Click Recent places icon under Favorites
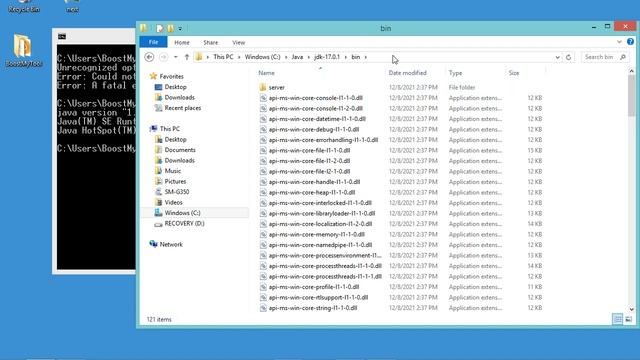The height and width of the screenshot is (360, 640). tap(158, 108)
